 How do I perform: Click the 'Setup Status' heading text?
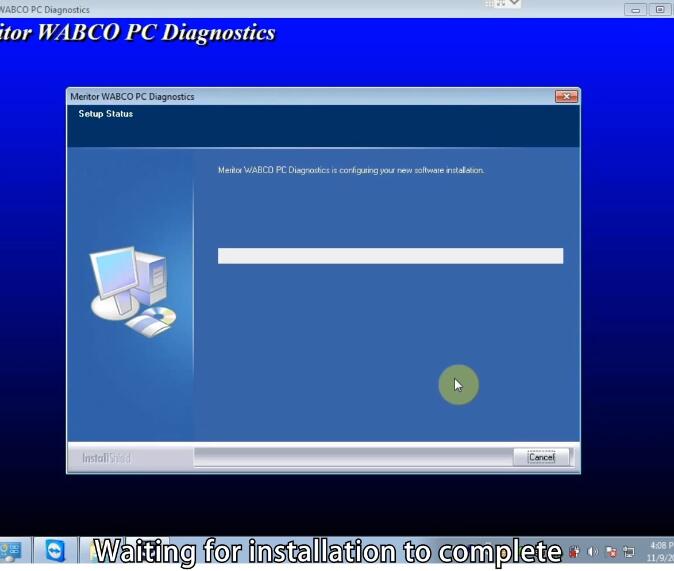pos(106,114)
